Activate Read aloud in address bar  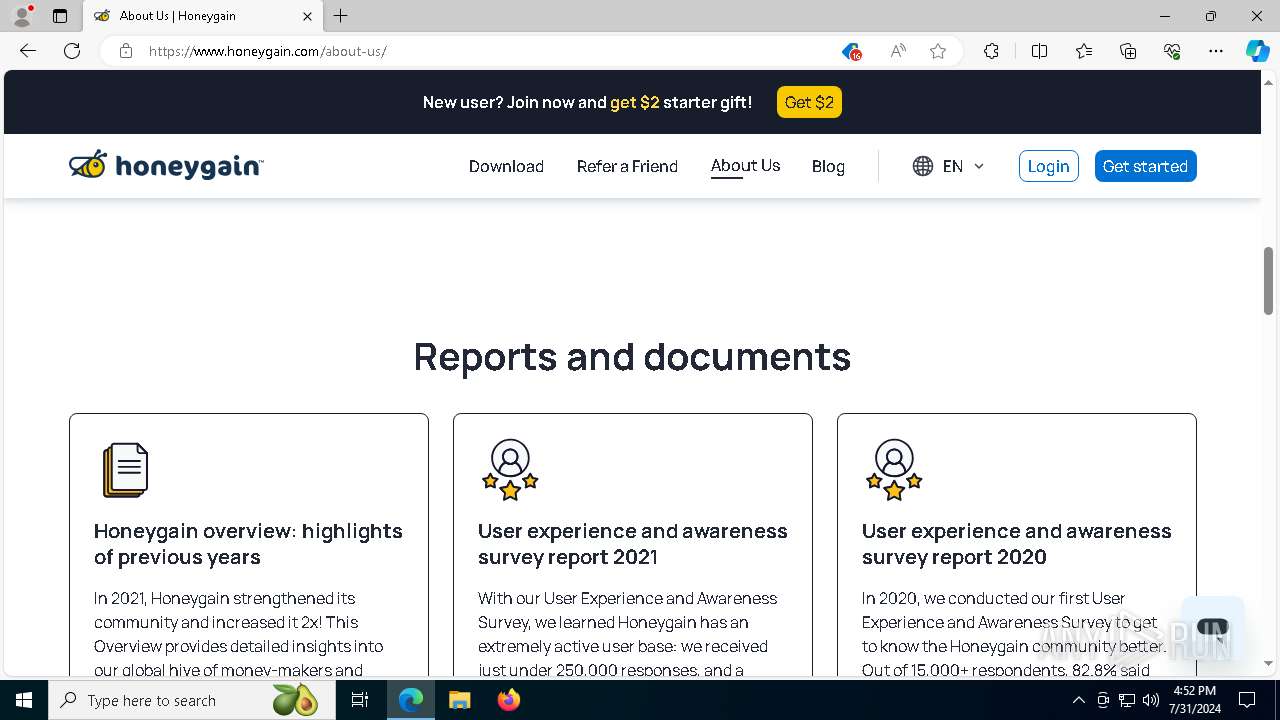pyautogui.click(x=898, y=51)
